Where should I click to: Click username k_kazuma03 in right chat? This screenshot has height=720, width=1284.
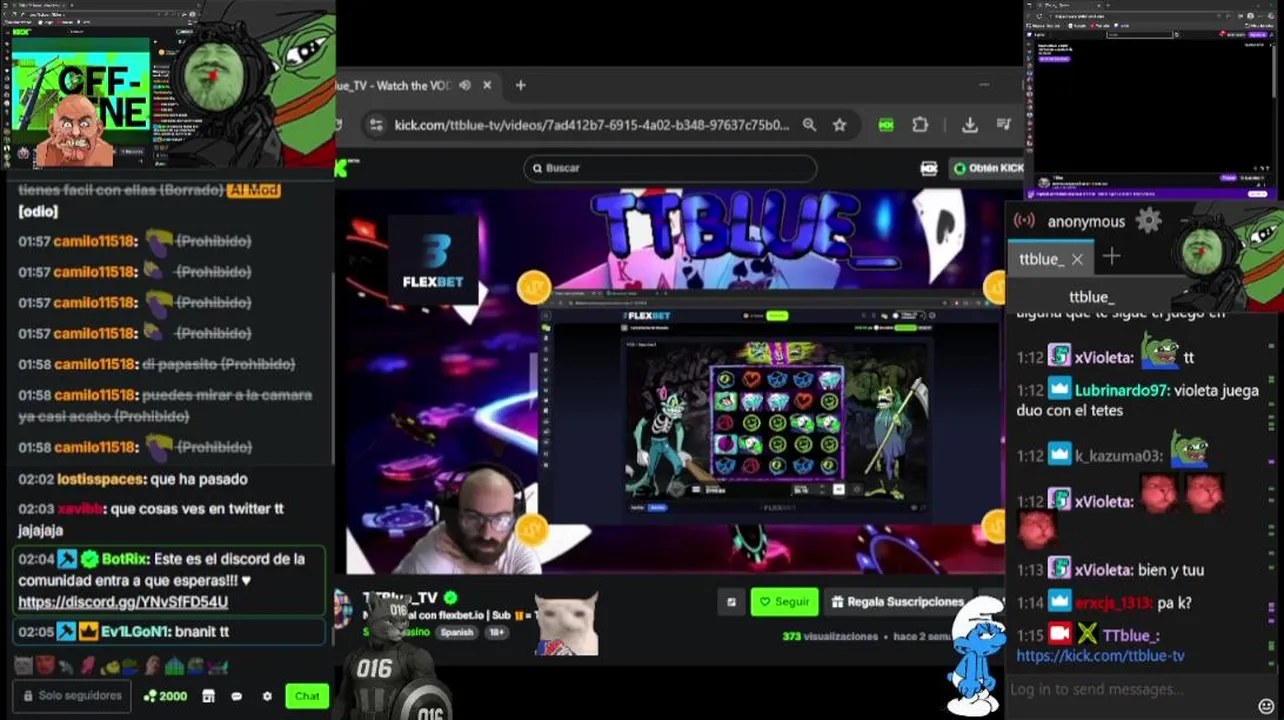1119,456
